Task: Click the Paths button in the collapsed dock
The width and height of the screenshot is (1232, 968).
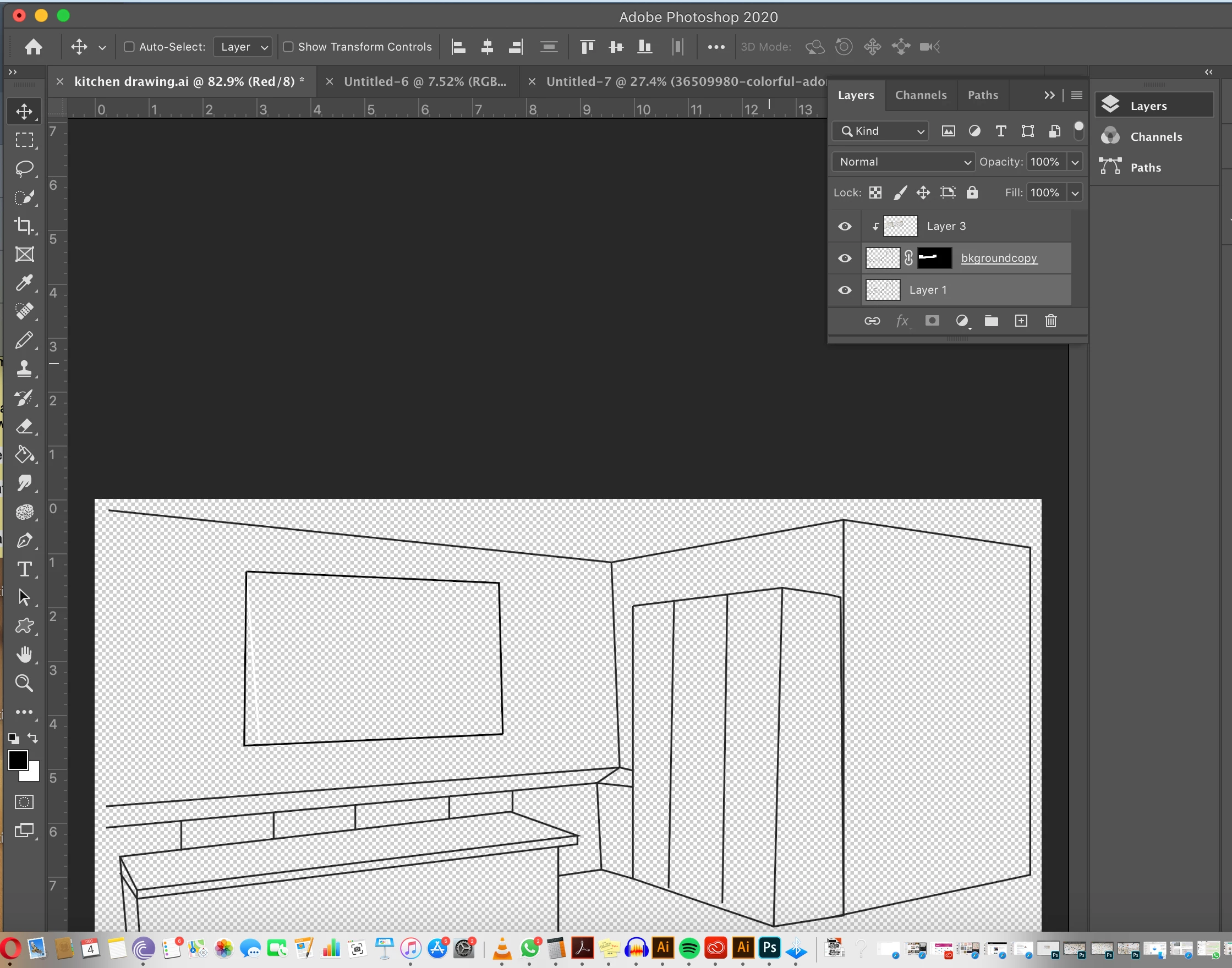Action: tap(1145, 168)
